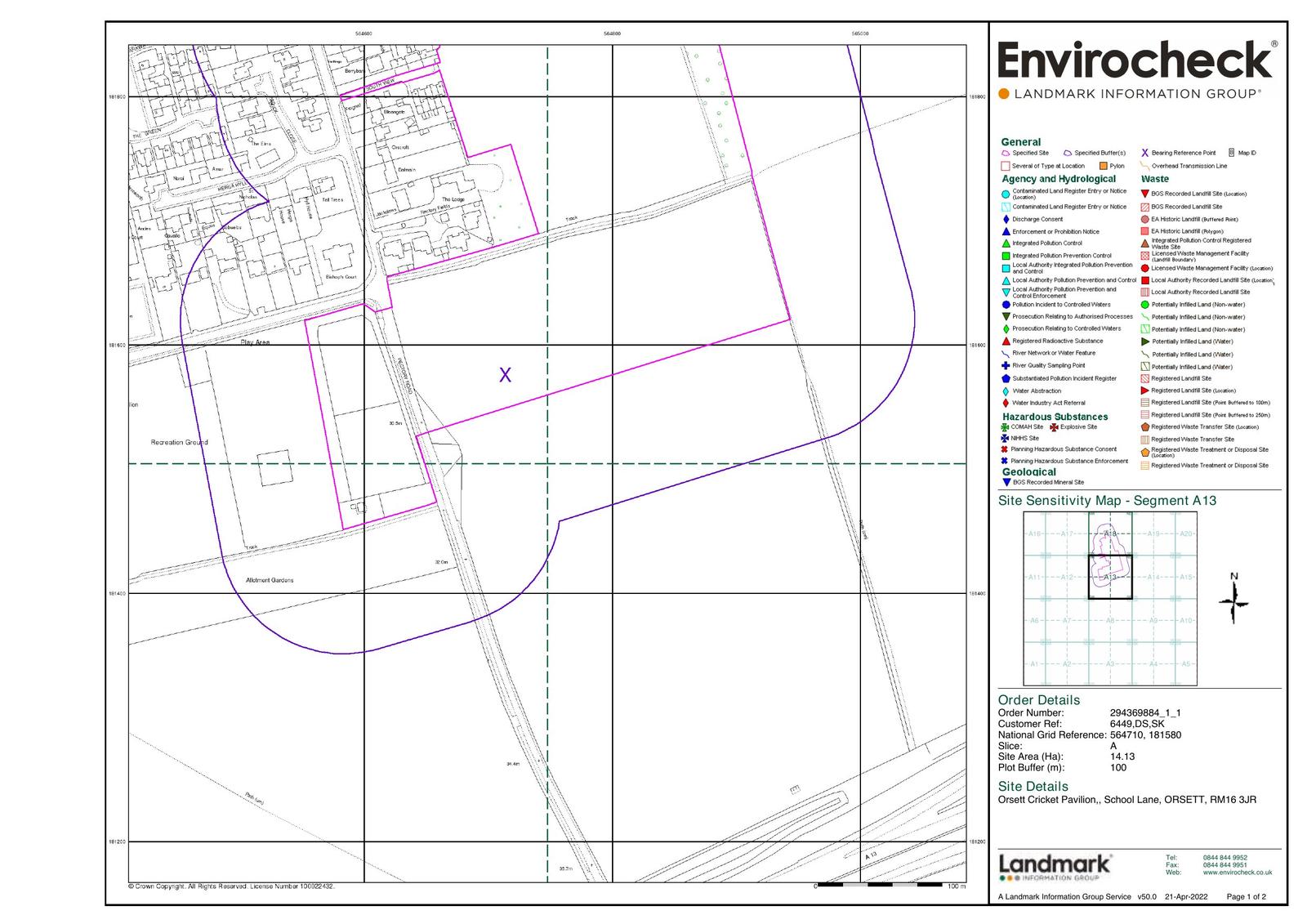Click the COMAH Site green legend icon
1307x924 pixels.
(1006, 427)
